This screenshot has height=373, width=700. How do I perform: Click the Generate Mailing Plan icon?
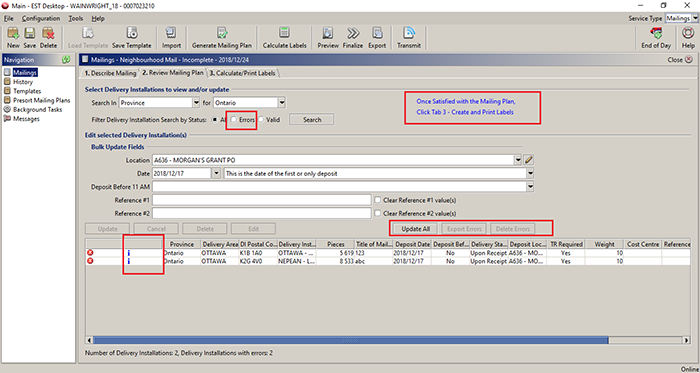(222, 33)
